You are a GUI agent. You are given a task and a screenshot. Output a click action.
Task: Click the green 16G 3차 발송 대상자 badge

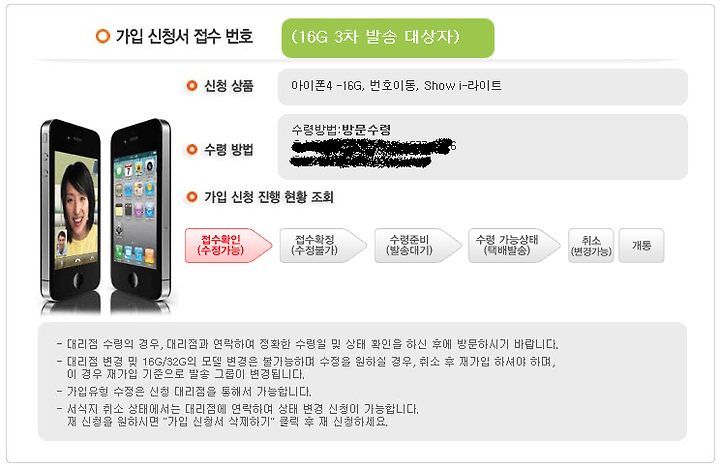(388, 38)
